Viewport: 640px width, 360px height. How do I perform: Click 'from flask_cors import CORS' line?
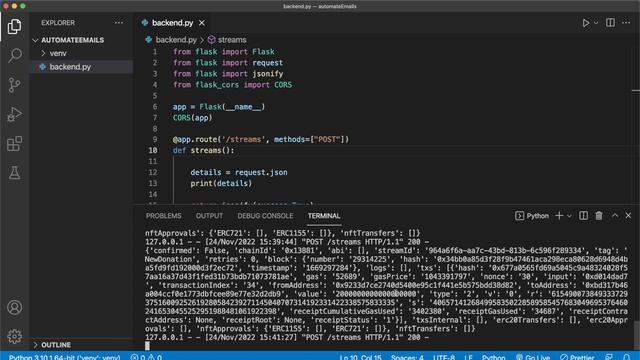pos(232,84)
